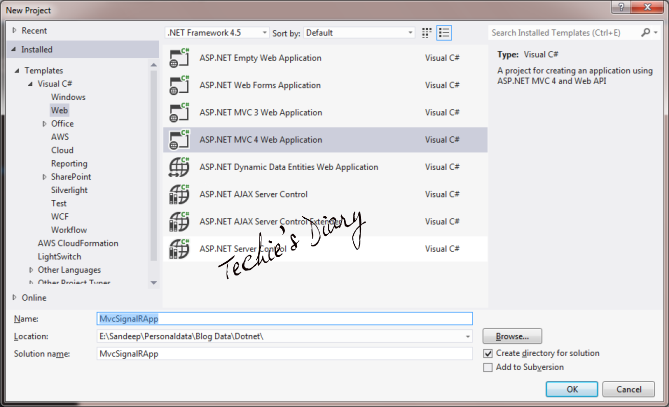Click the search magnifier icon
Viewport: 669px width, 407px height.
pyautogui.click(x=645, y=32)
